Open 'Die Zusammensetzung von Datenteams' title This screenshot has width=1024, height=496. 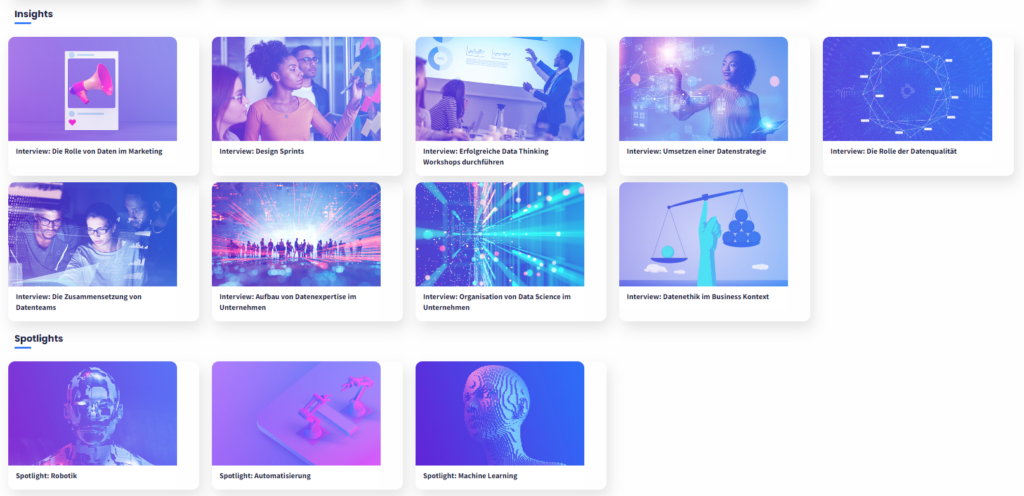click(x=78, y=302)
